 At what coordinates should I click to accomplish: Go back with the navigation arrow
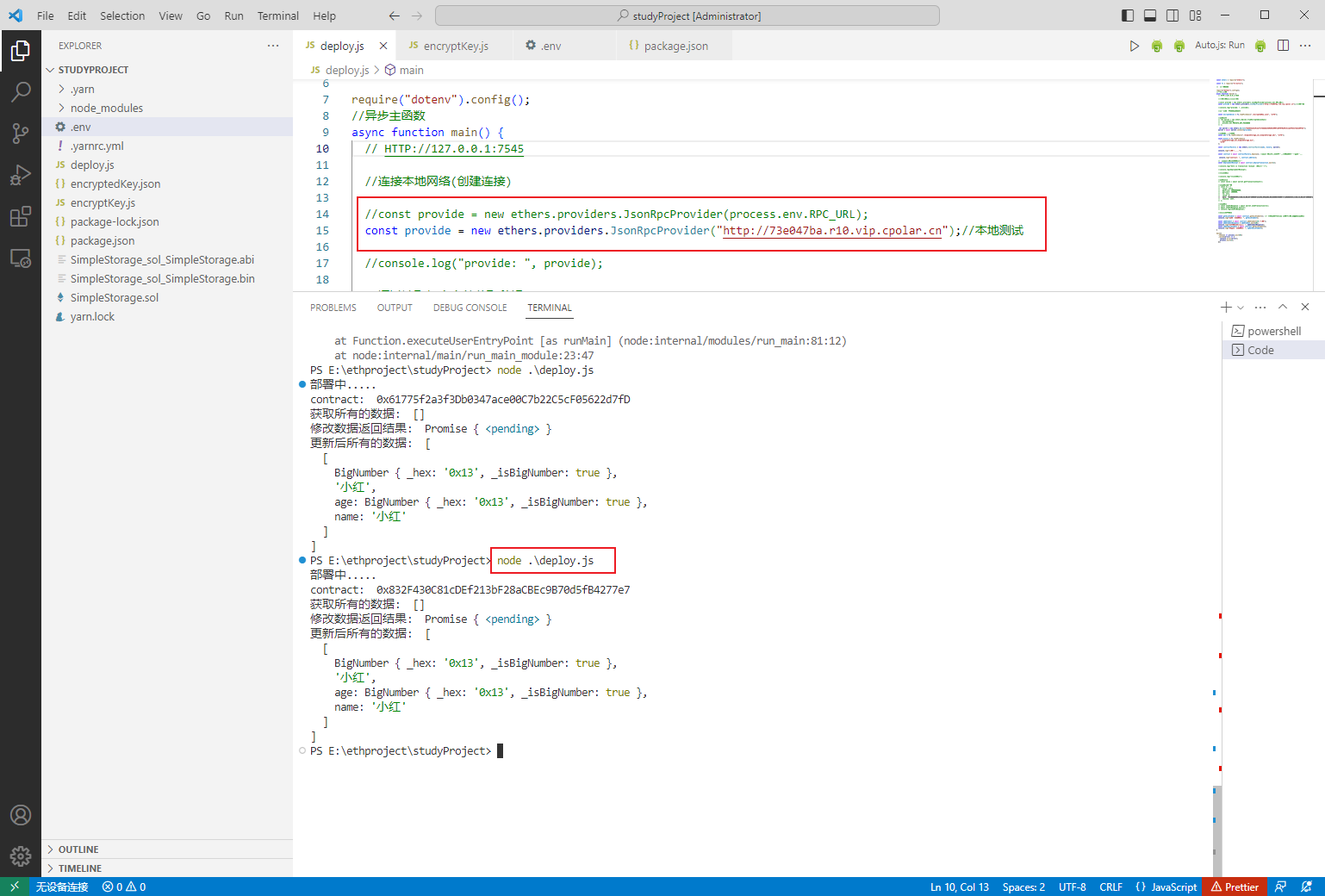click(x=395, y=16)
